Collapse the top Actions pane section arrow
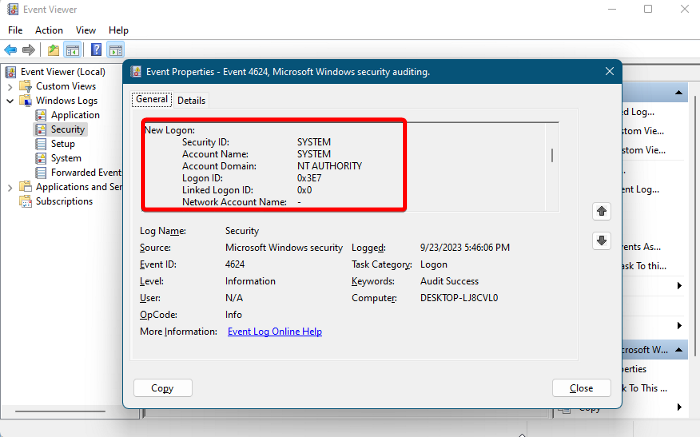The height and width of the screenshot is (437, 700). [x=679, y=92]
